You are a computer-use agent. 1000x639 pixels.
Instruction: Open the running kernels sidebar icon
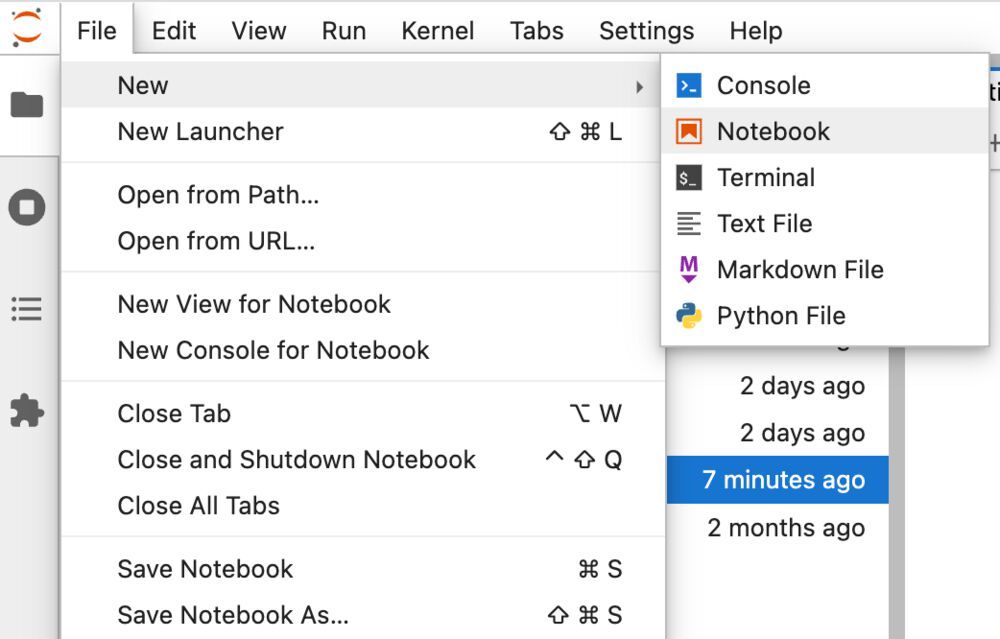click(27, 208)
